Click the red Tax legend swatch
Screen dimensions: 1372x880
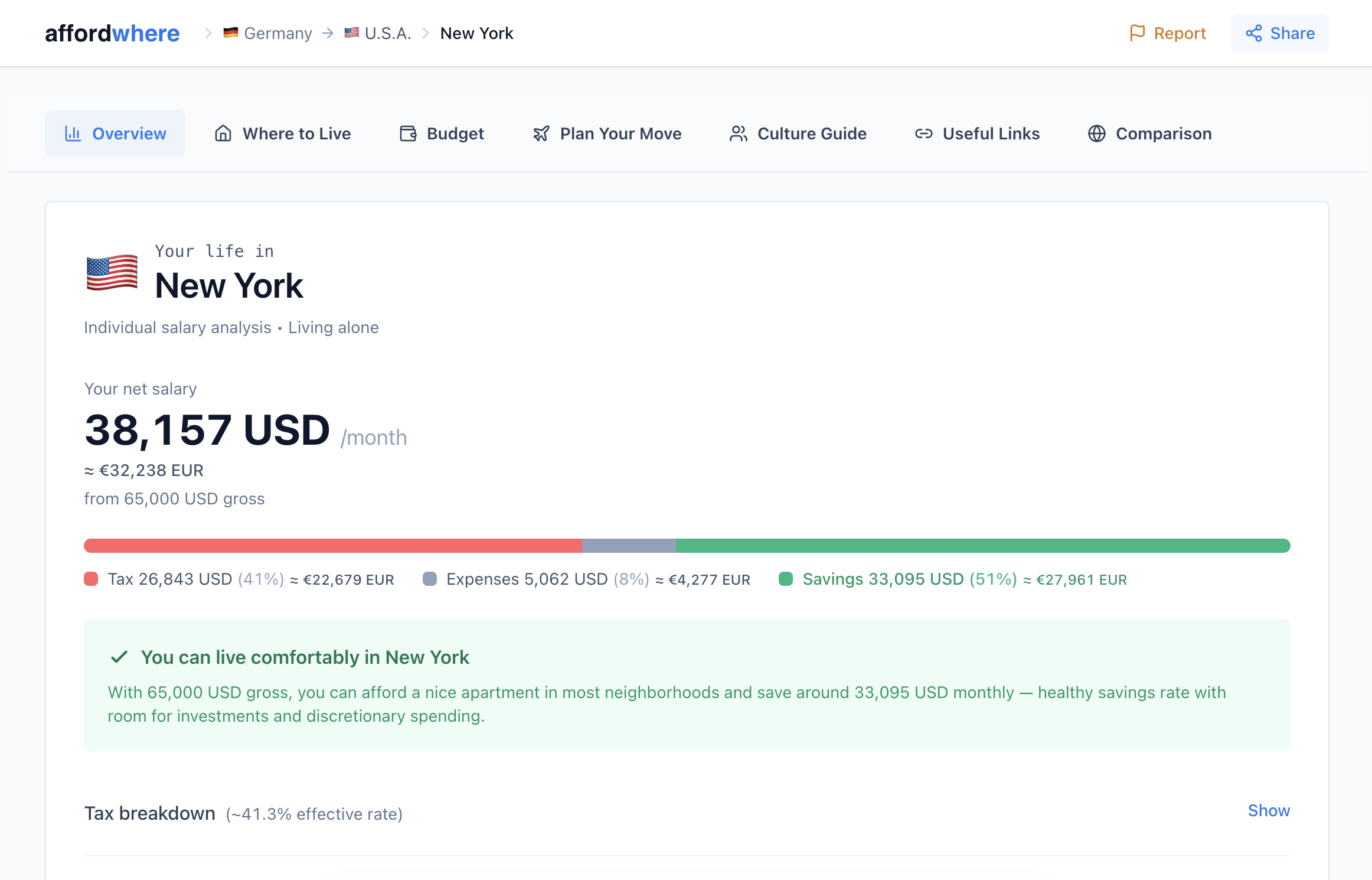click(x=91, y=579)
